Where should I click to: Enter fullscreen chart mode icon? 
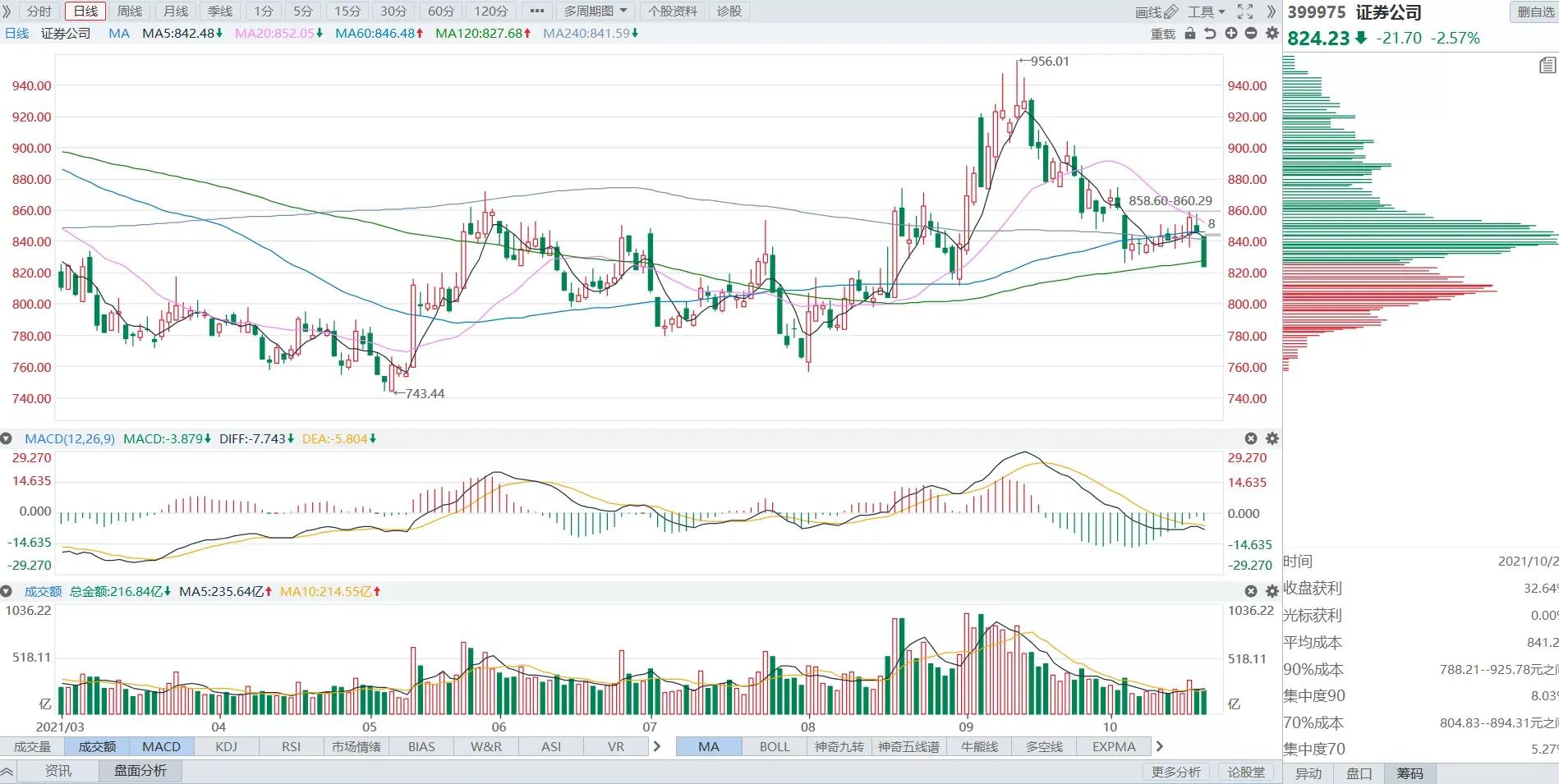tap(1245, 11)
